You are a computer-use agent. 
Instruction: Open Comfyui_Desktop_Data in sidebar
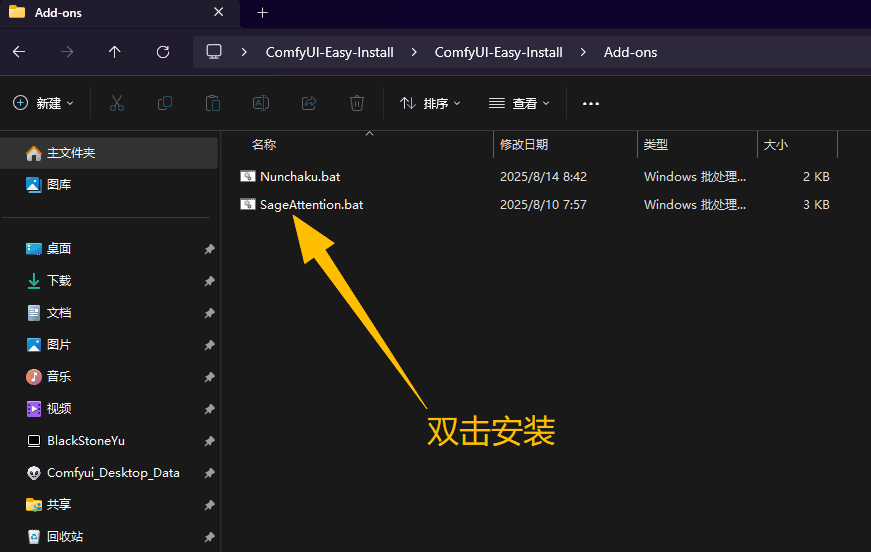pyautogui.click(x=113, y=473)
